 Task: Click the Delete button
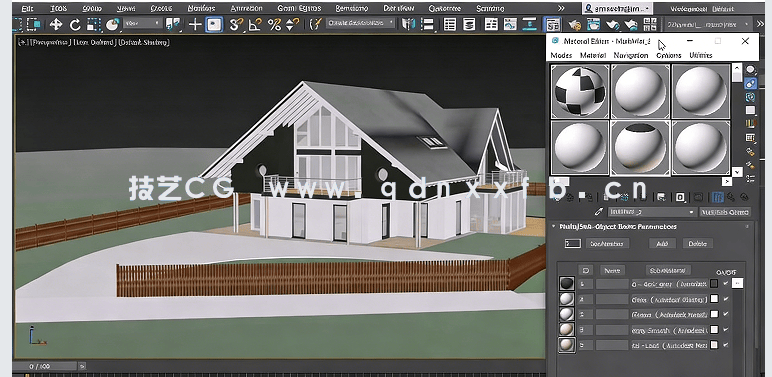tap(697, 243)
